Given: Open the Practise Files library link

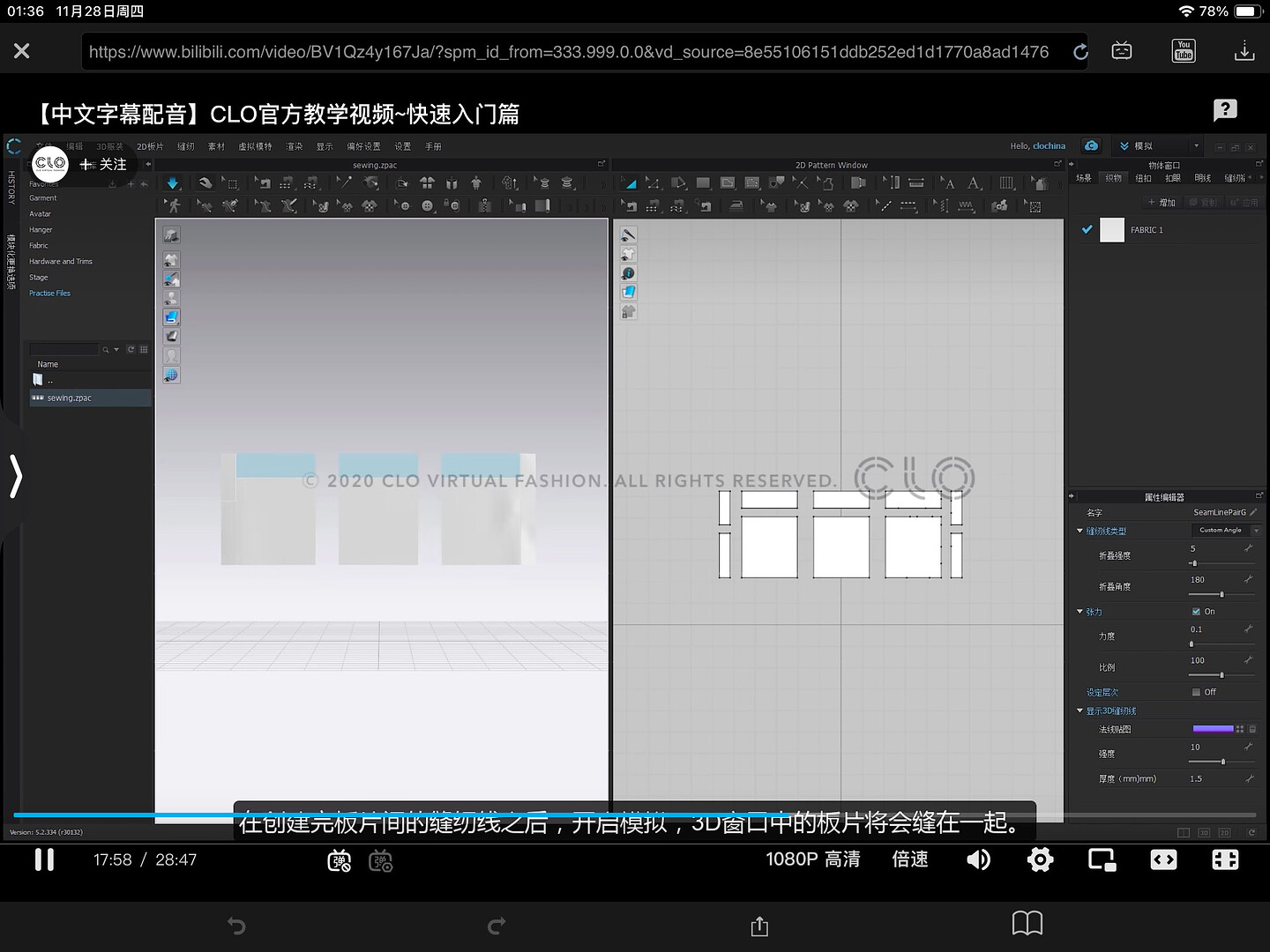Looking at the screenshot, I should (x=49, y=294).
